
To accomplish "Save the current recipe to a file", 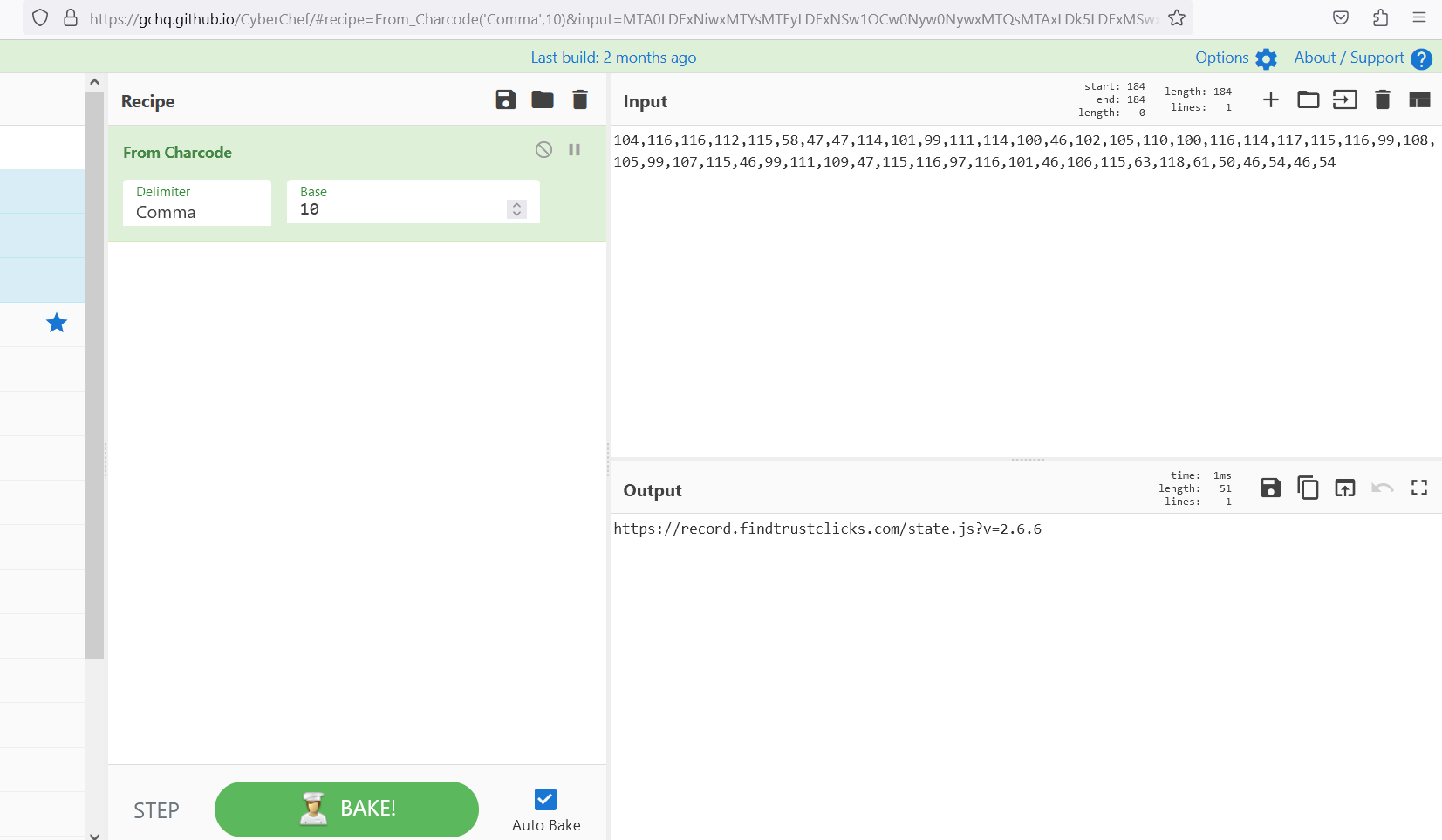I will 505,99.
